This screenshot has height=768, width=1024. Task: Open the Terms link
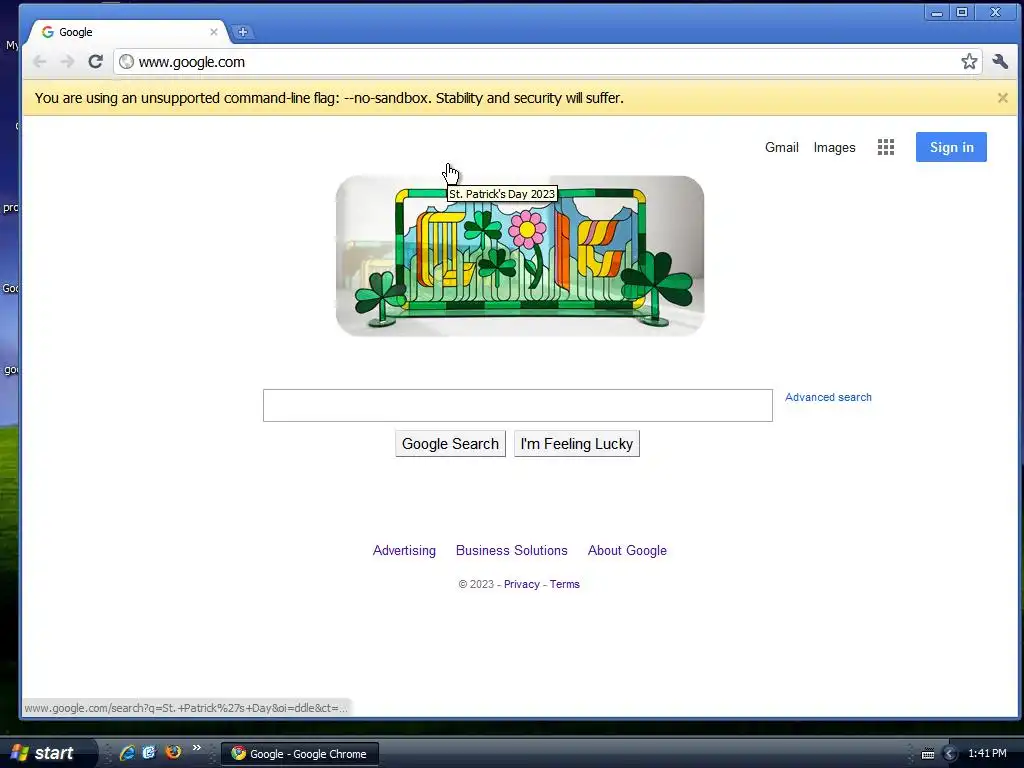click(x=564, y=584)
